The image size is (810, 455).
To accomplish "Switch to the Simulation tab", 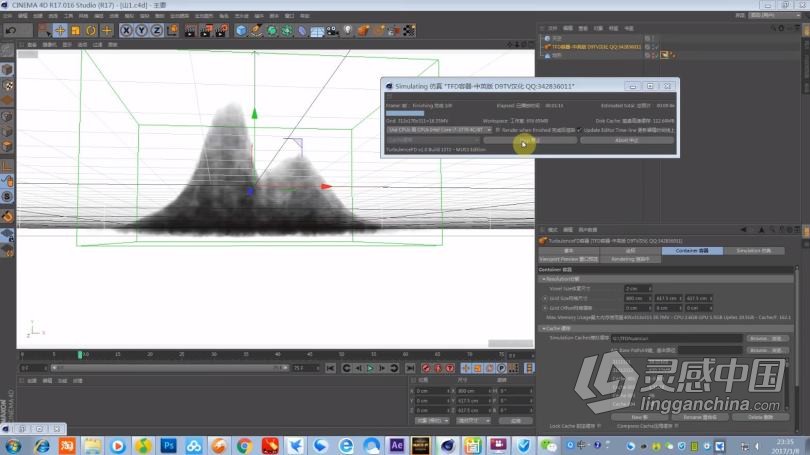I will pos(753,250).
